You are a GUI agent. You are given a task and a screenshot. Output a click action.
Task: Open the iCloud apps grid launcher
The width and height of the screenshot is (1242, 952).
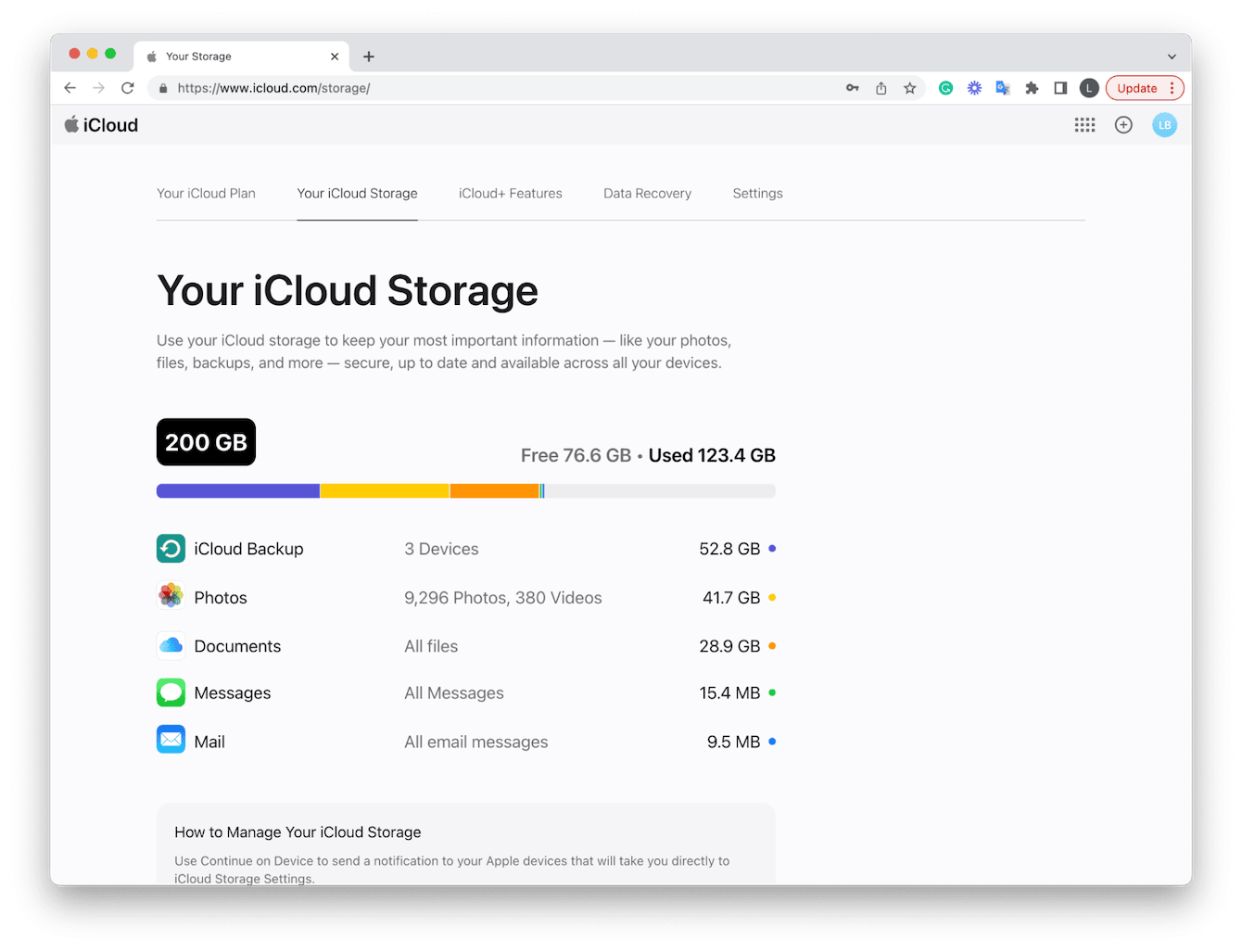[x=1084, y=124]
